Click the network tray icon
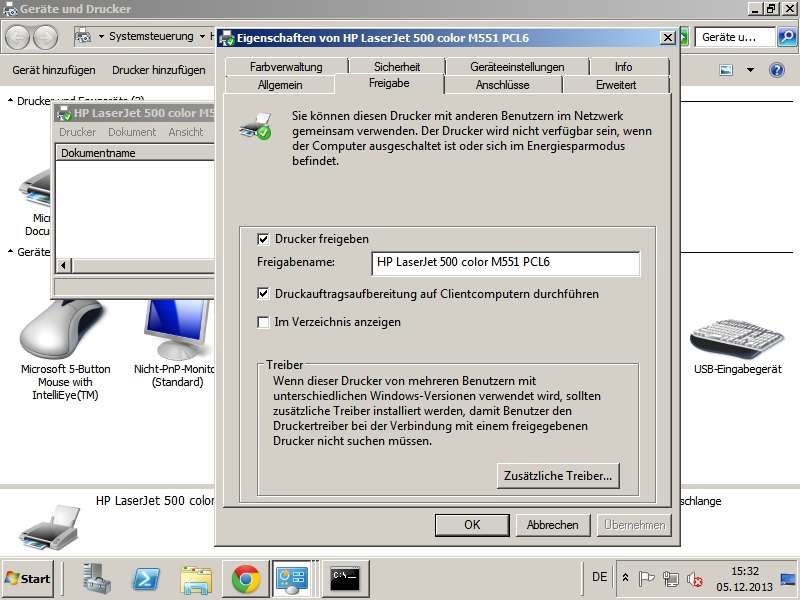The image size is (800, 600). point(670,579)
